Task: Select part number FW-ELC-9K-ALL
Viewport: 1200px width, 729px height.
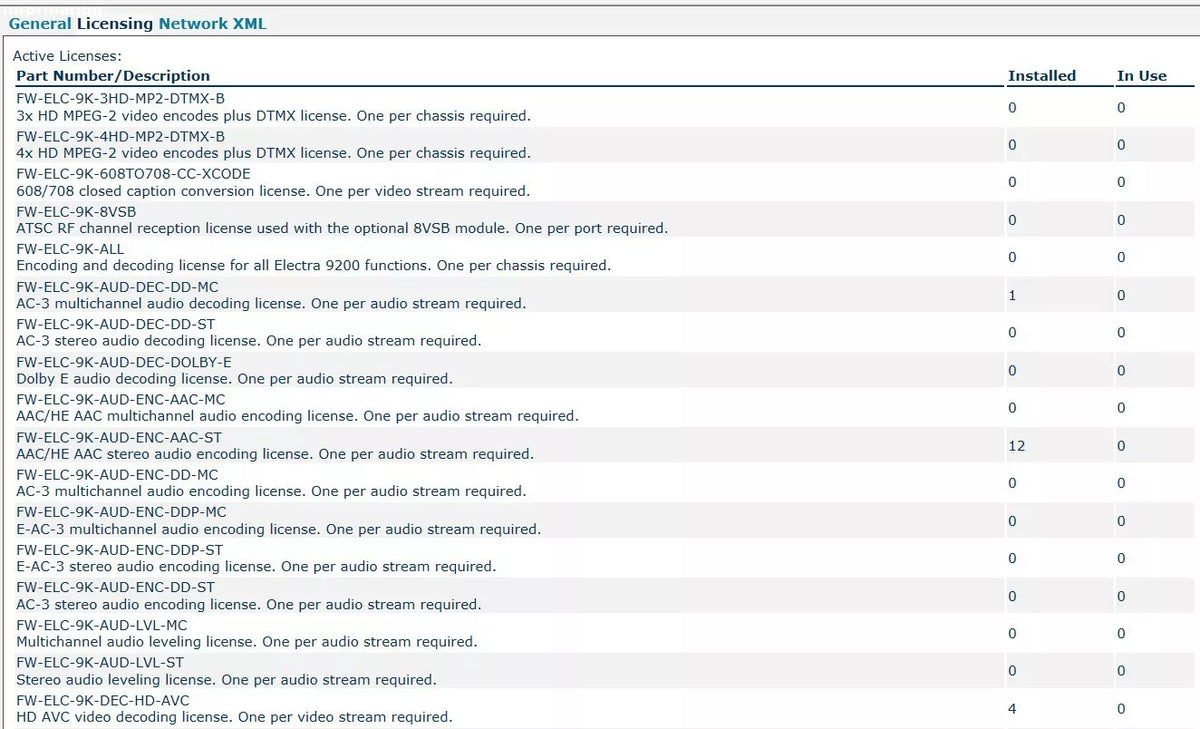Action: coord(70,249)
